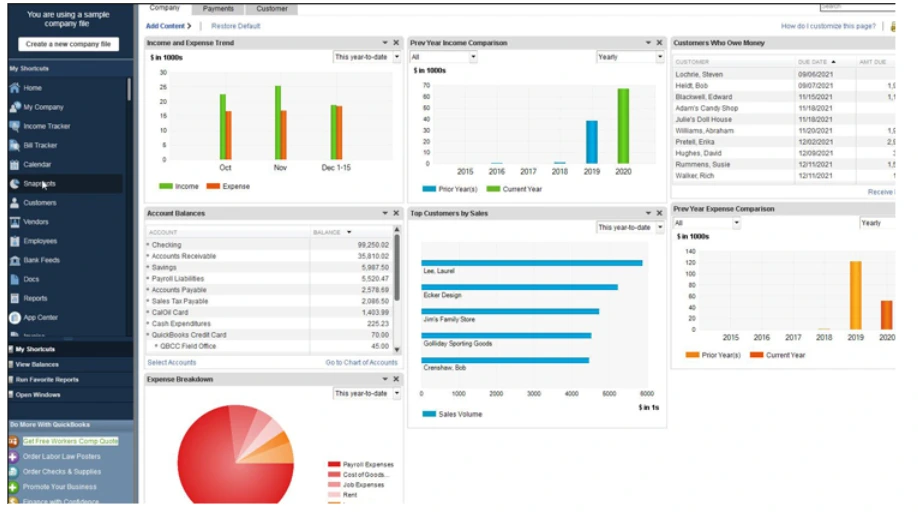This screenshot has width=918, height=512.
Task: Close the Prev Year Income Comparison panel
Action: point(659,43)
